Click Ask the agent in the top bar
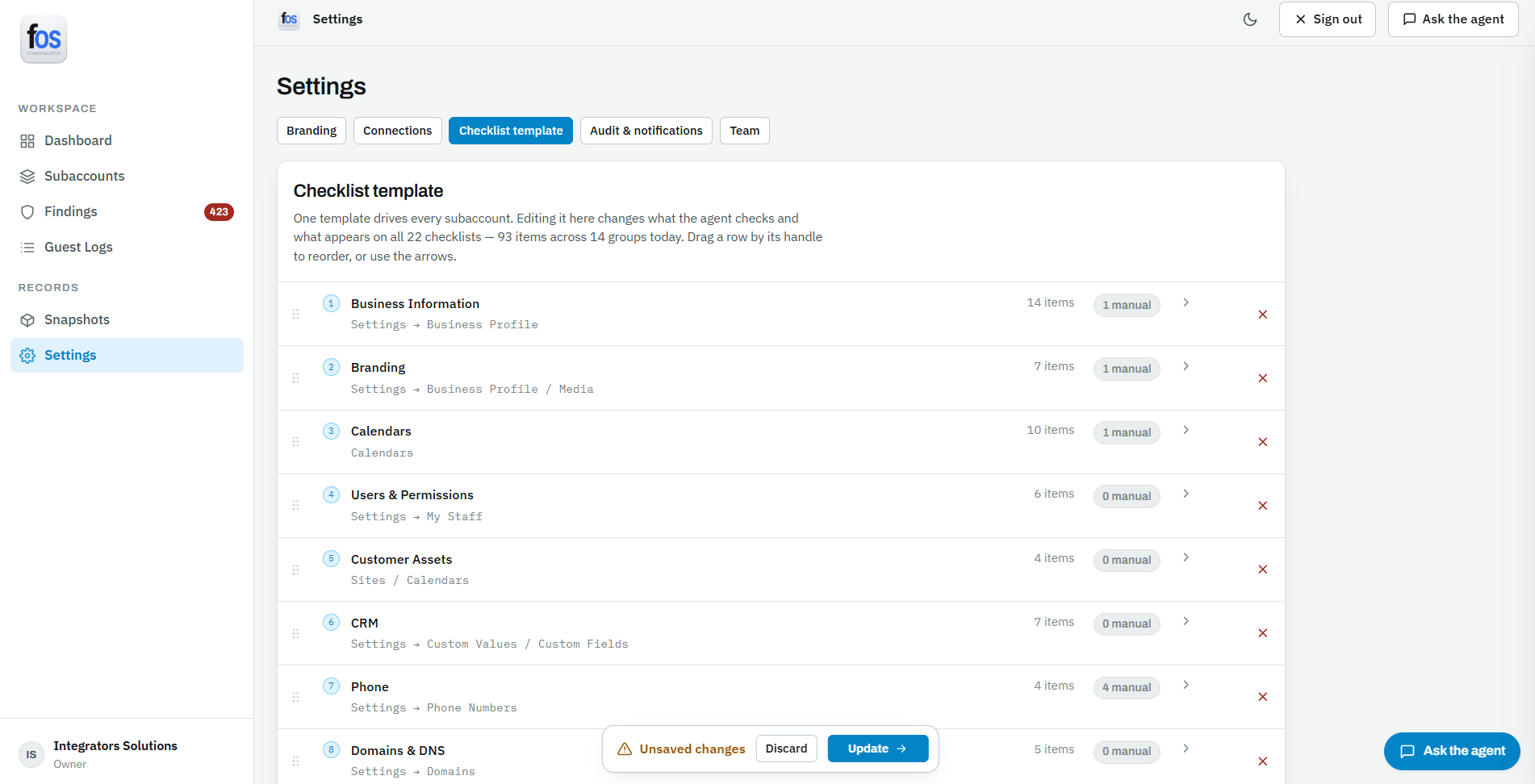The width and height of the screenshot is (1535, 784). click(x=1453, y=19)
